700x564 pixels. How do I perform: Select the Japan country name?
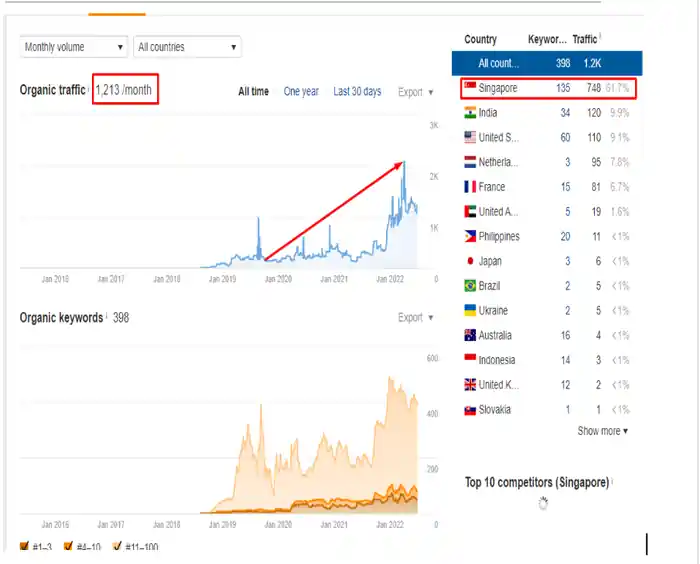pyautogui.click(x=490, y=261)
